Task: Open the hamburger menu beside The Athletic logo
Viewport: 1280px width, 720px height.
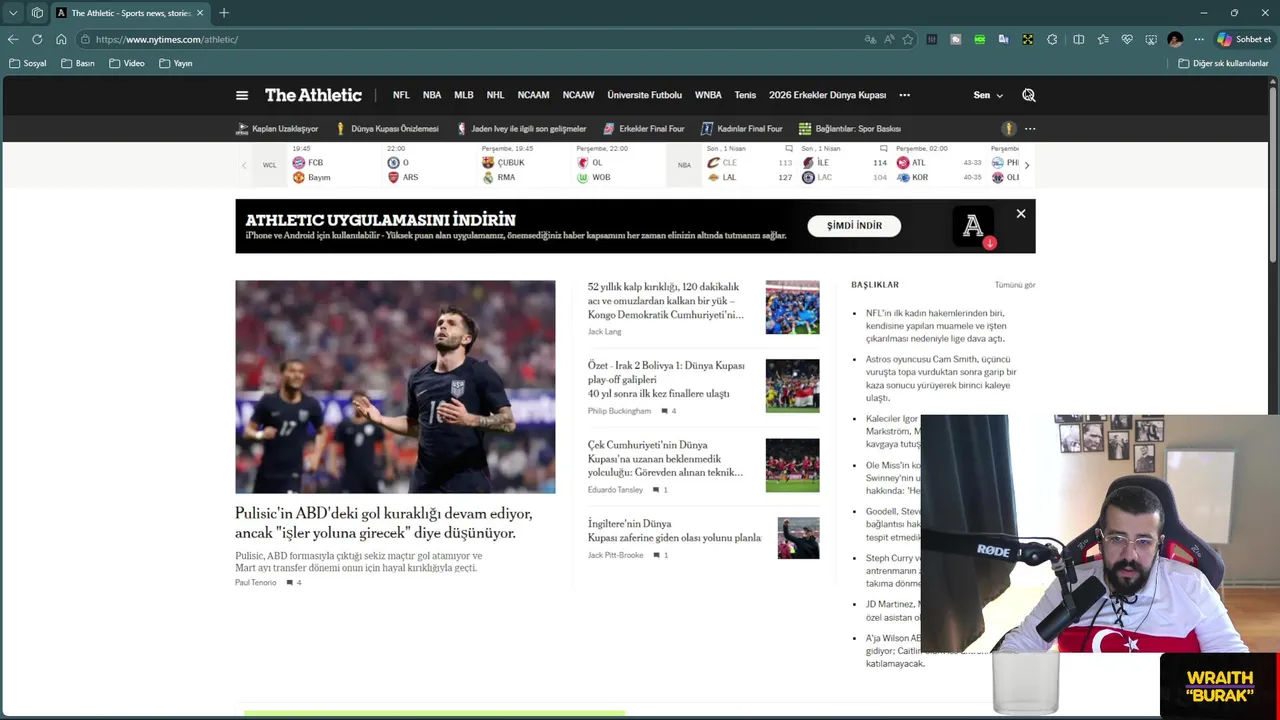Action: click(x=242, y=95)
